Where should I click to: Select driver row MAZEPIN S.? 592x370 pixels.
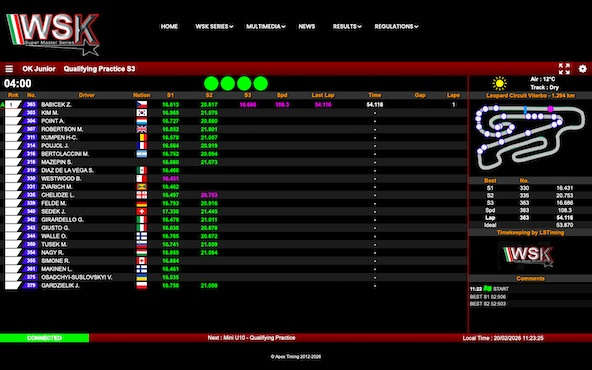coord(234,162)
